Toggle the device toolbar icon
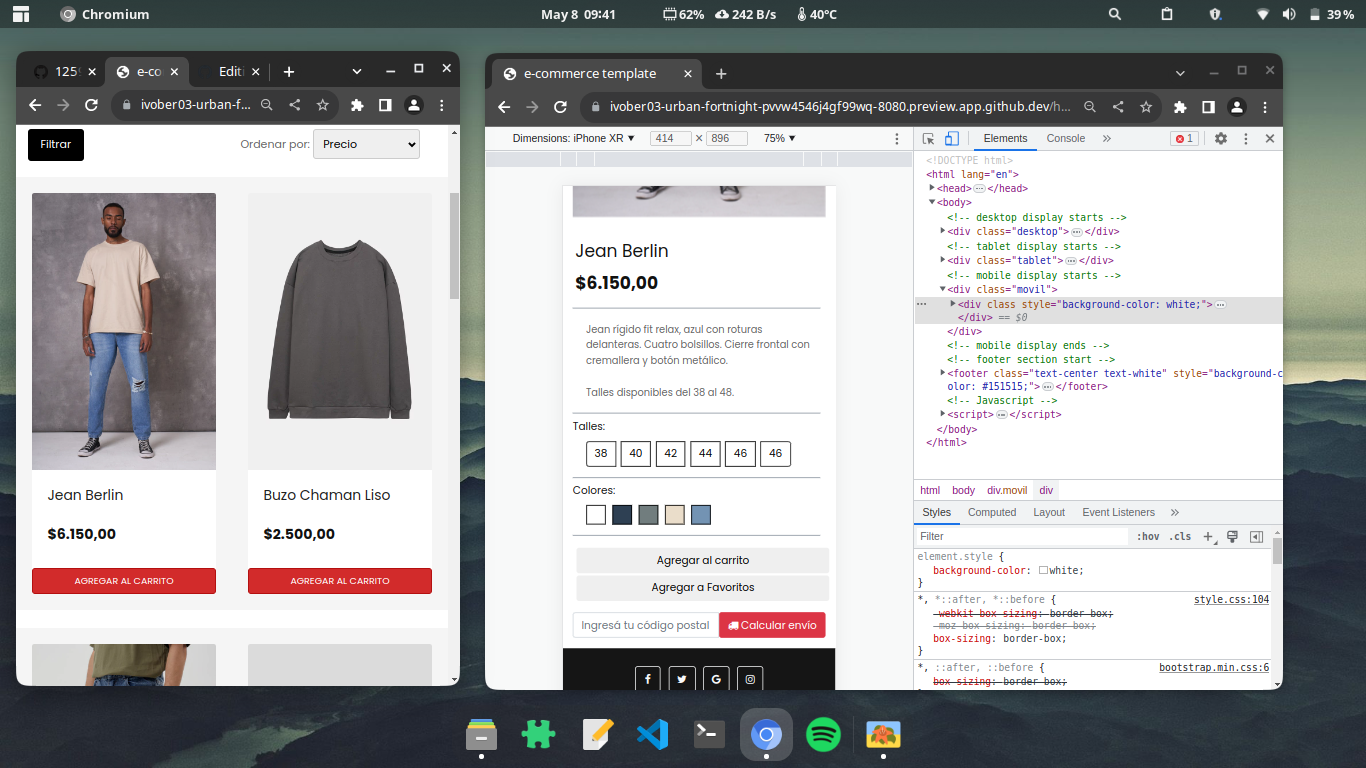The image size is (1366, 768). (x=951, y=138)
